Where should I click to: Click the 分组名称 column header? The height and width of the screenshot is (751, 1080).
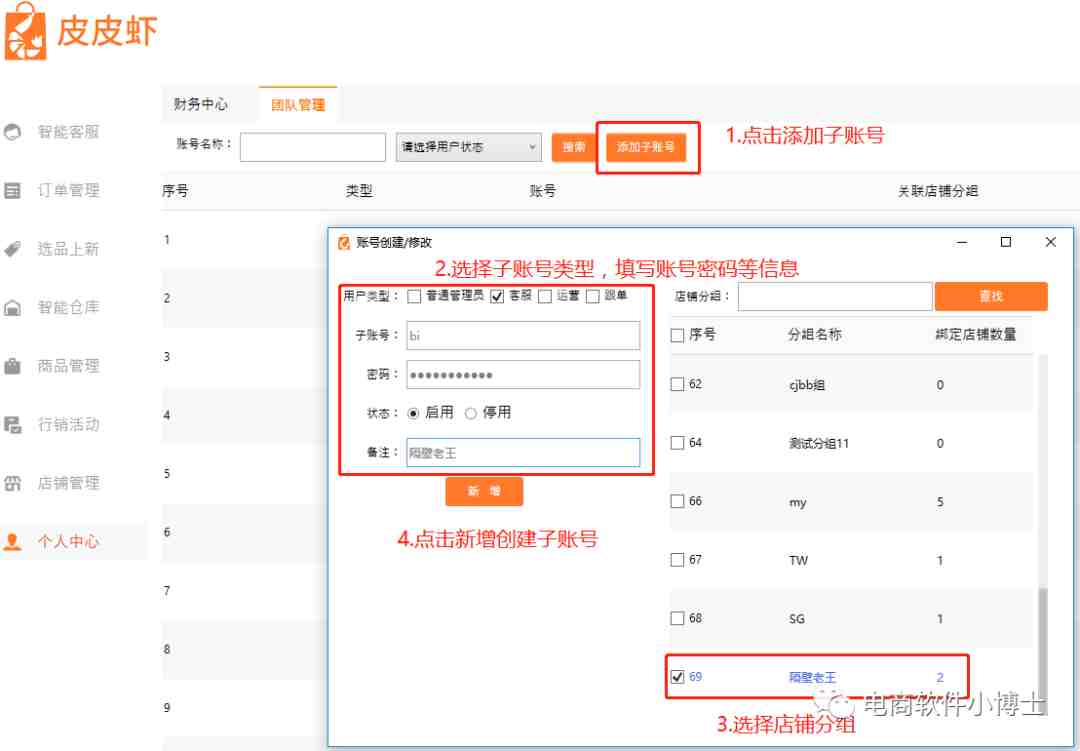tap(815, 335)
